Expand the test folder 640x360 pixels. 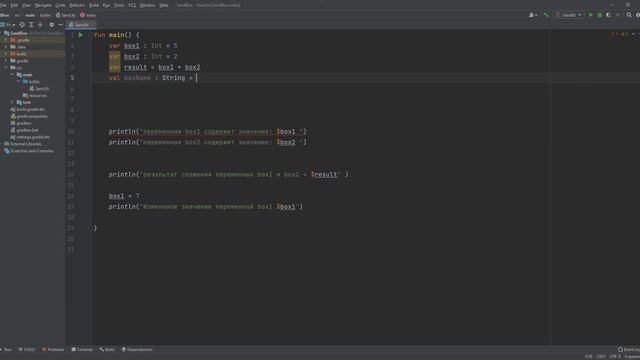[x=12, y=102]
